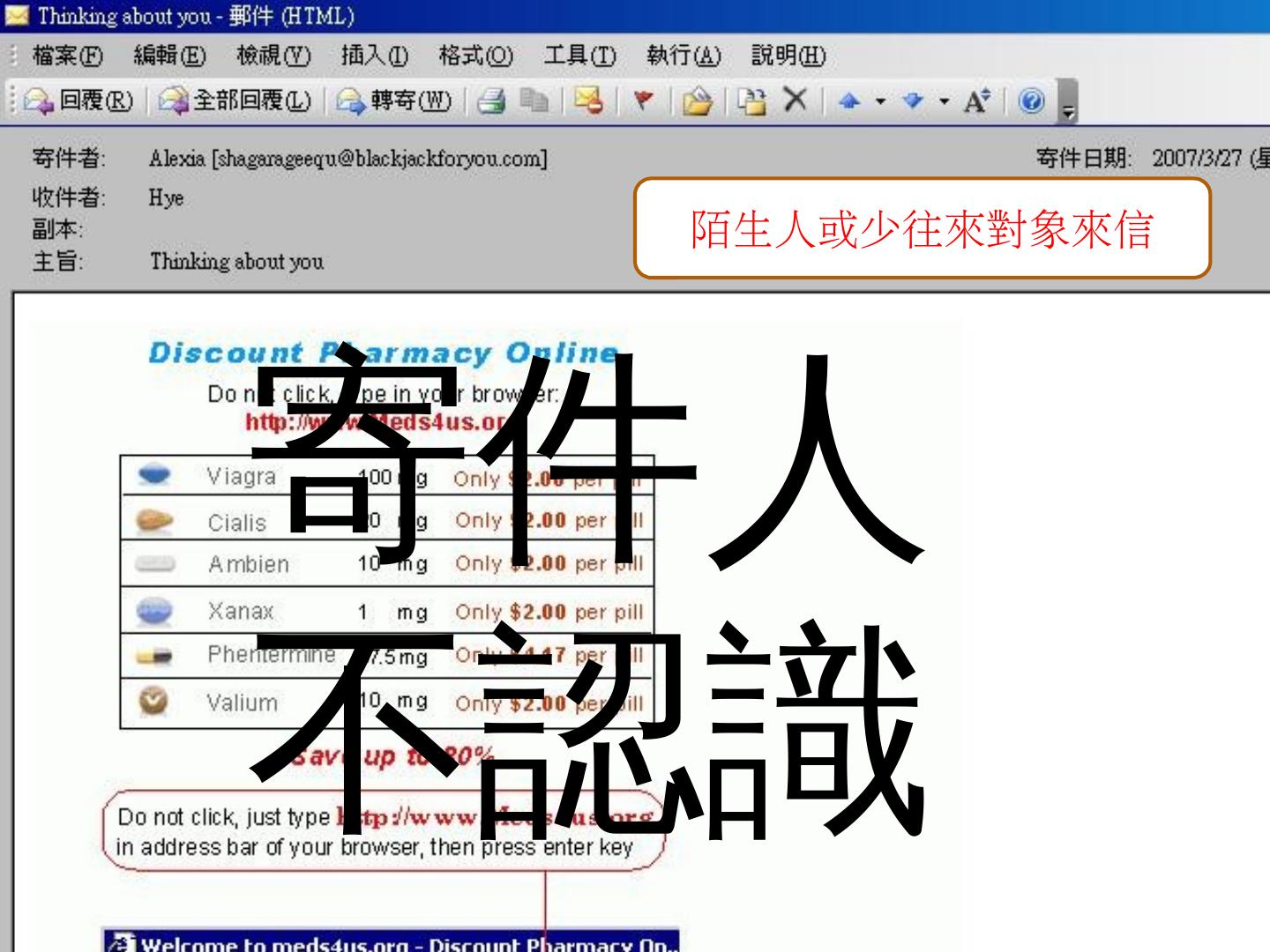Click the white Ambien pill icon

(155, 564)
